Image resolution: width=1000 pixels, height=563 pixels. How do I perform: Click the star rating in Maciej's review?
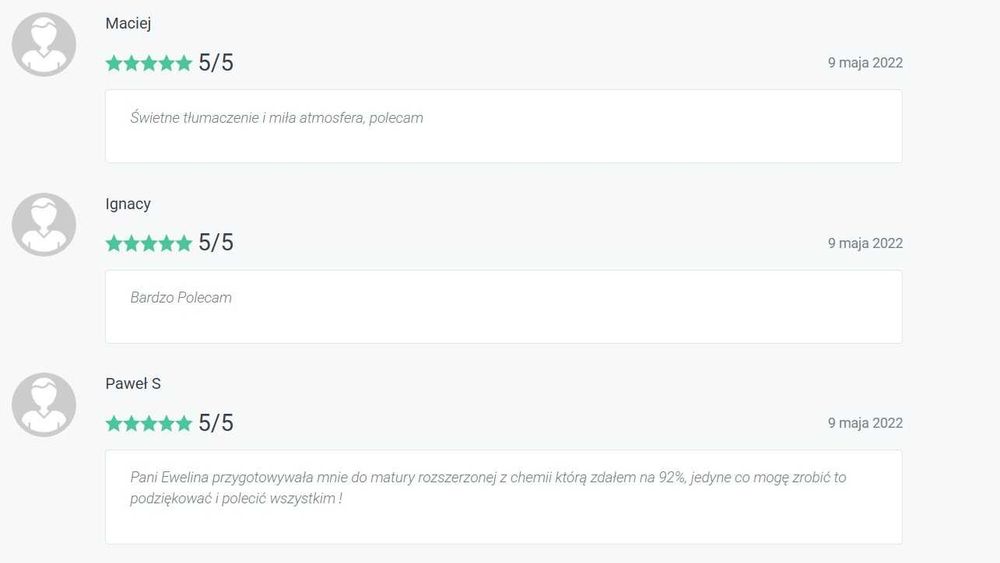pyautogui.click(x=148, y=63)
